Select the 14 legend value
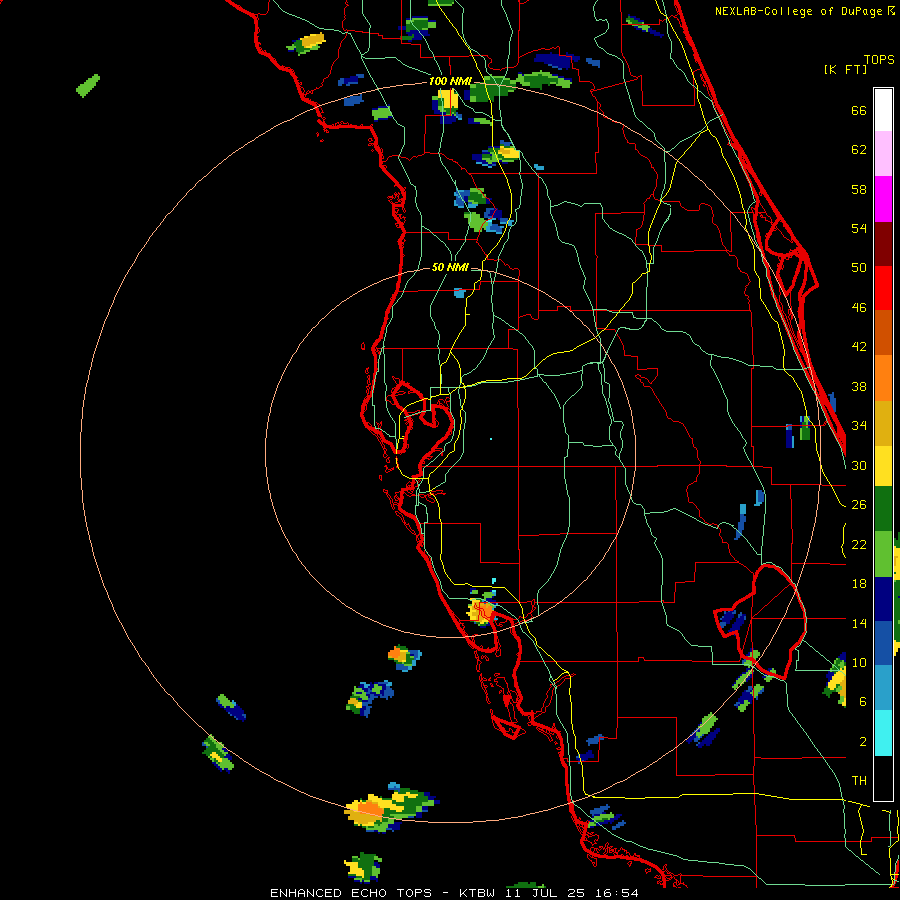 point(859,623)
